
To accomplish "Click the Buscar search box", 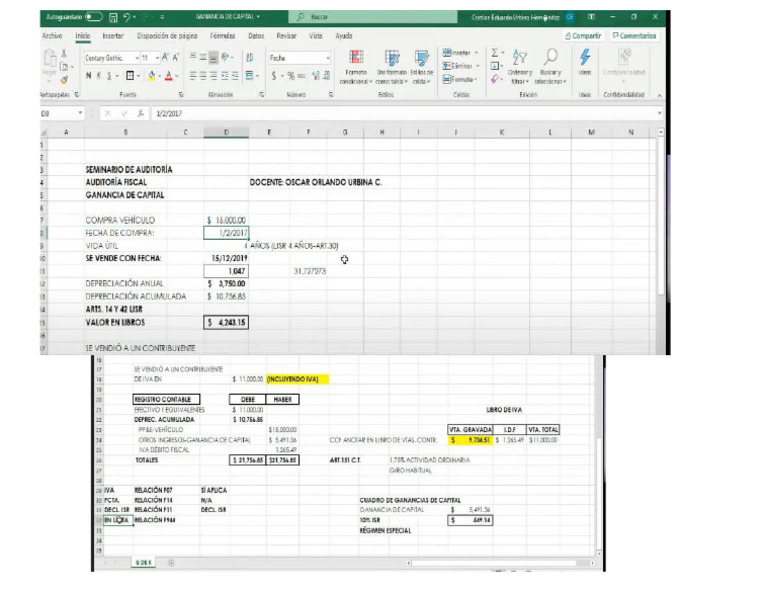I will (373, 17).
